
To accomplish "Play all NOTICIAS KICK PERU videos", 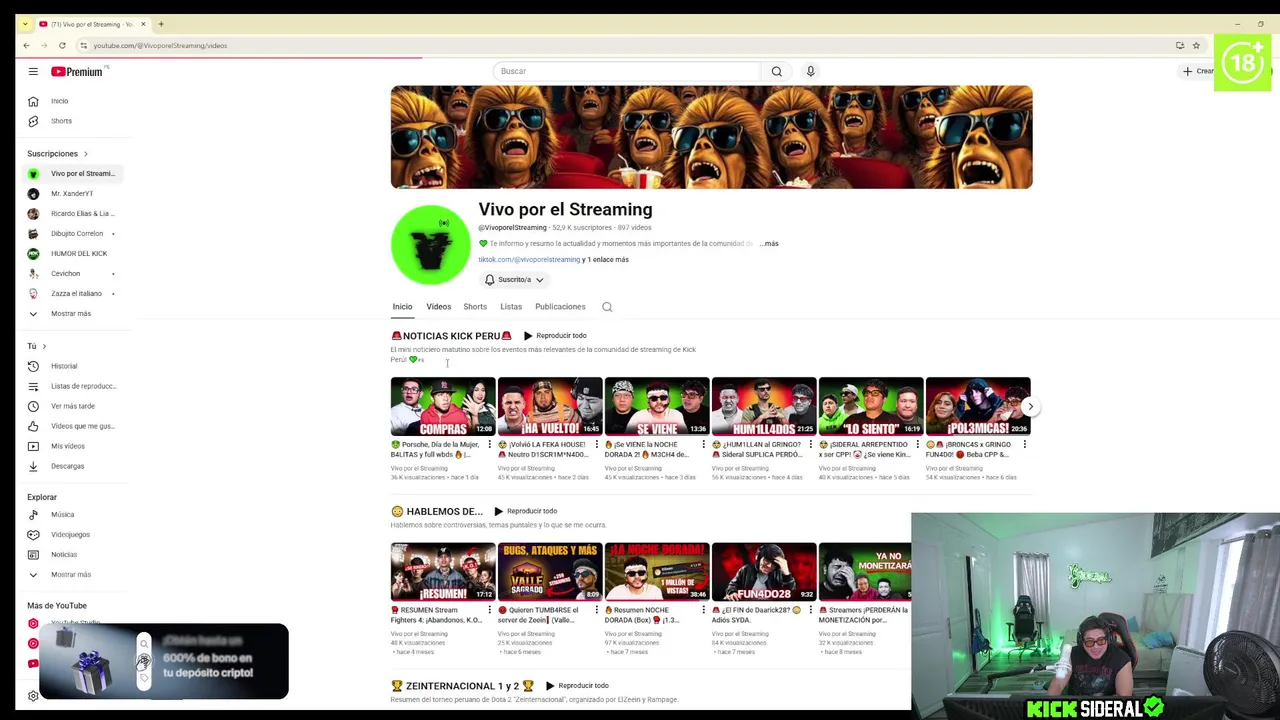I will pos(555,336).
